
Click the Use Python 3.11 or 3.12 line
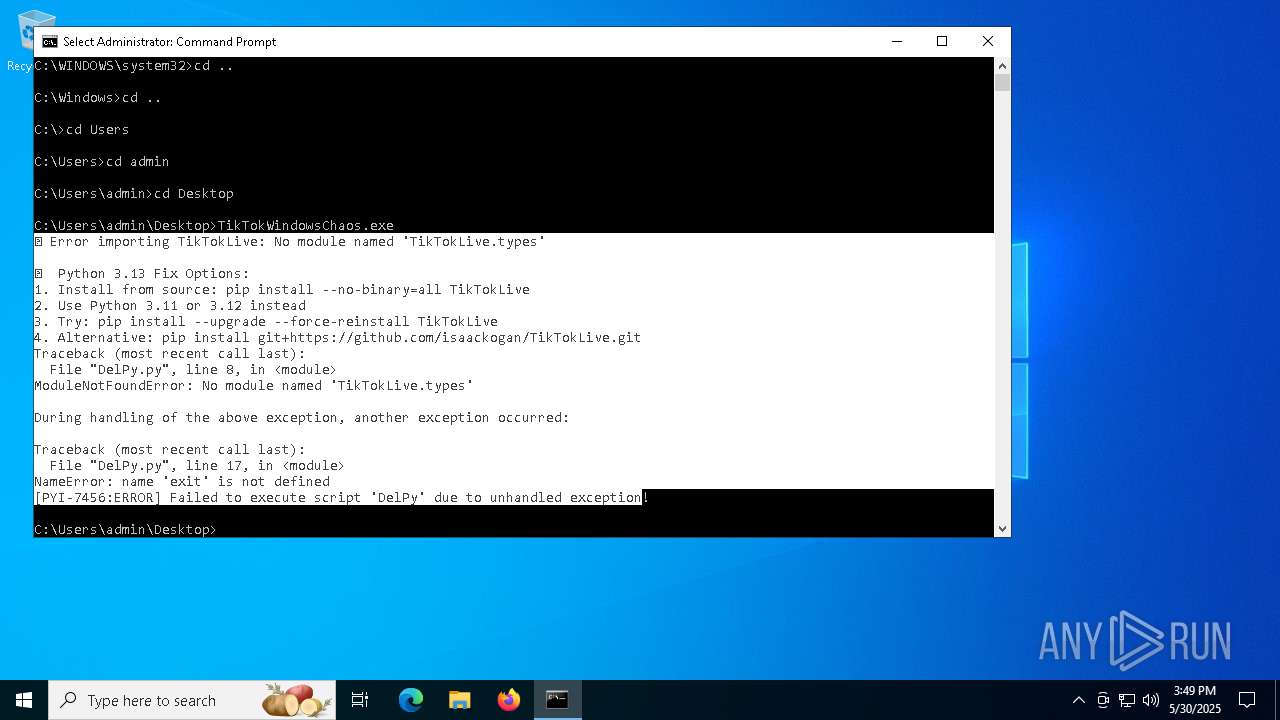pos(170,305)
